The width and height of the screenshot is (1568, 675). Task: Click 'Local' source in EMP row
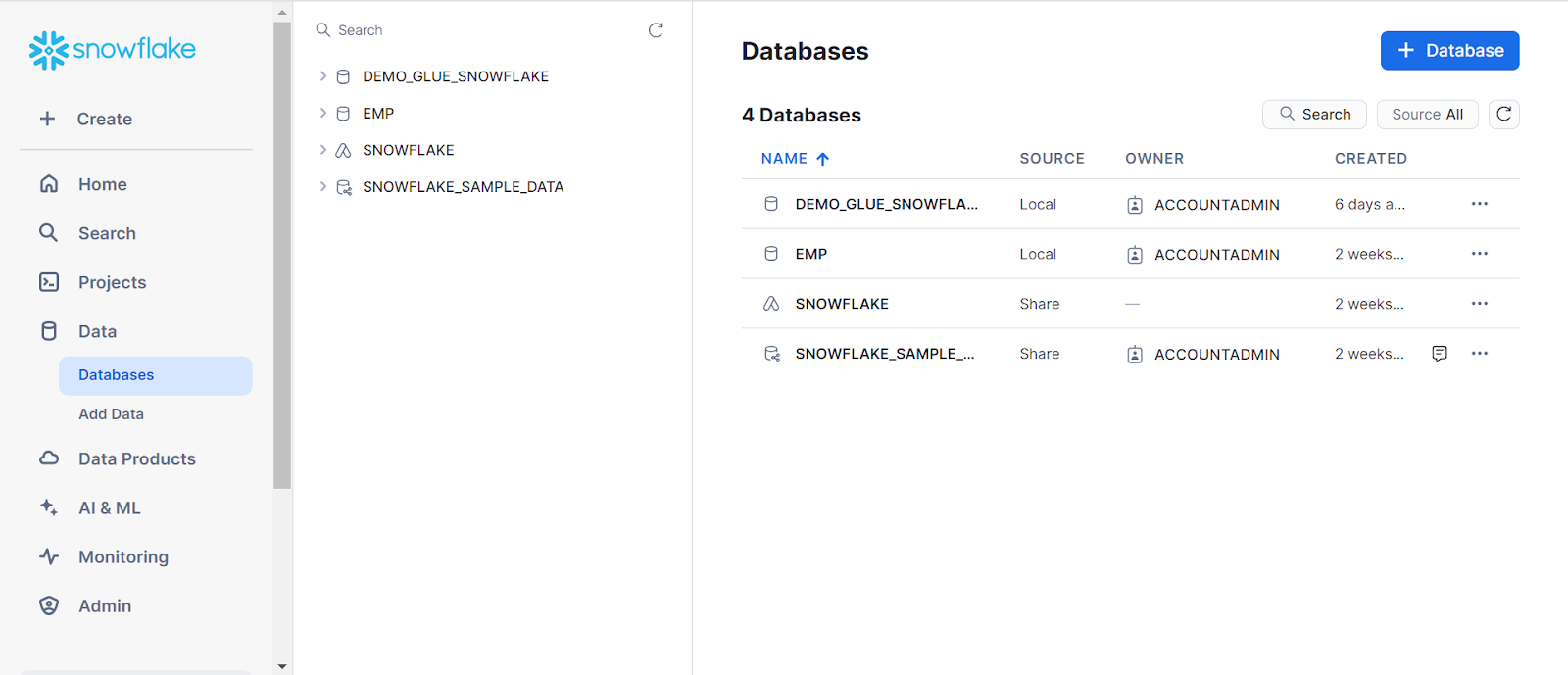1037,254
